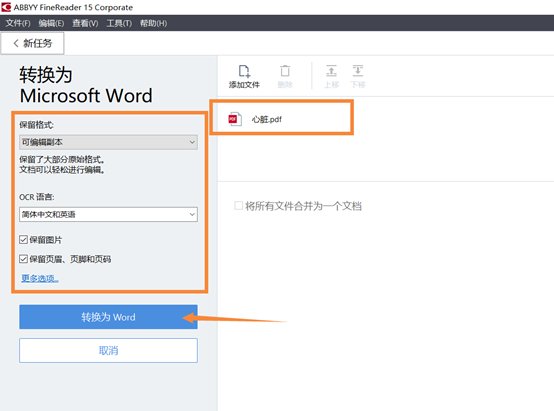Click the ABBYY FineReader logo in title bar
The width and height of the screenshot is (554, 411).
[x=6, y=7]
